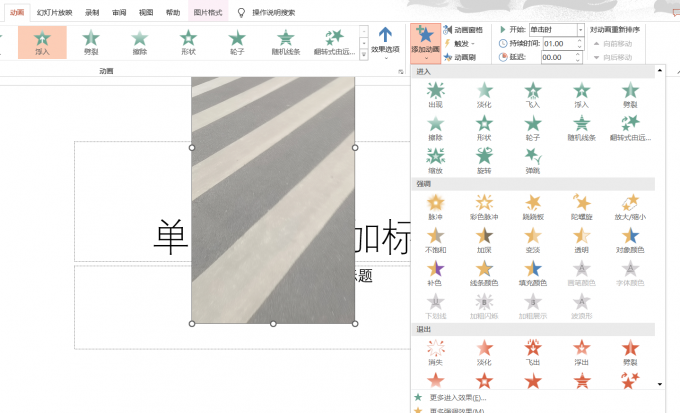Apply 透明 emphasis effect
Image resolution: width=680 pixels, height=413 pixels.
[x=581, y=240]
